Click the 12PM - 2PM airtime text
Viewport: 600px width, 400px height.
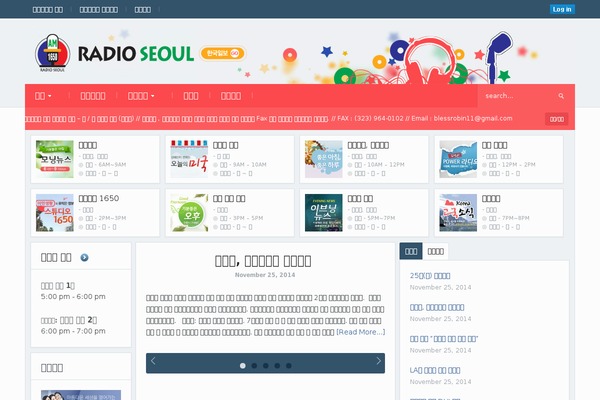[518, 165]
